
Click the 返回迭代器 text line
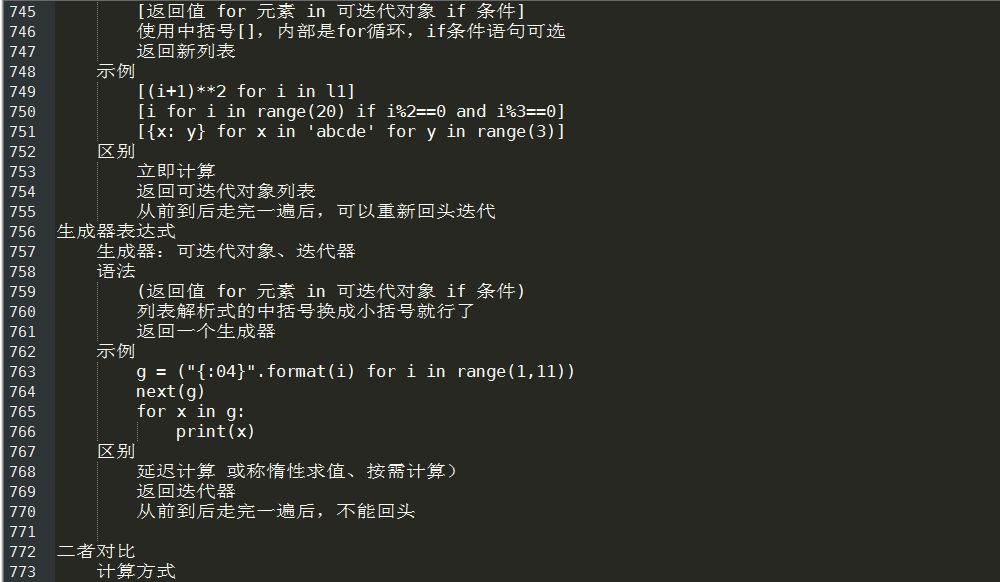(186, 491)
